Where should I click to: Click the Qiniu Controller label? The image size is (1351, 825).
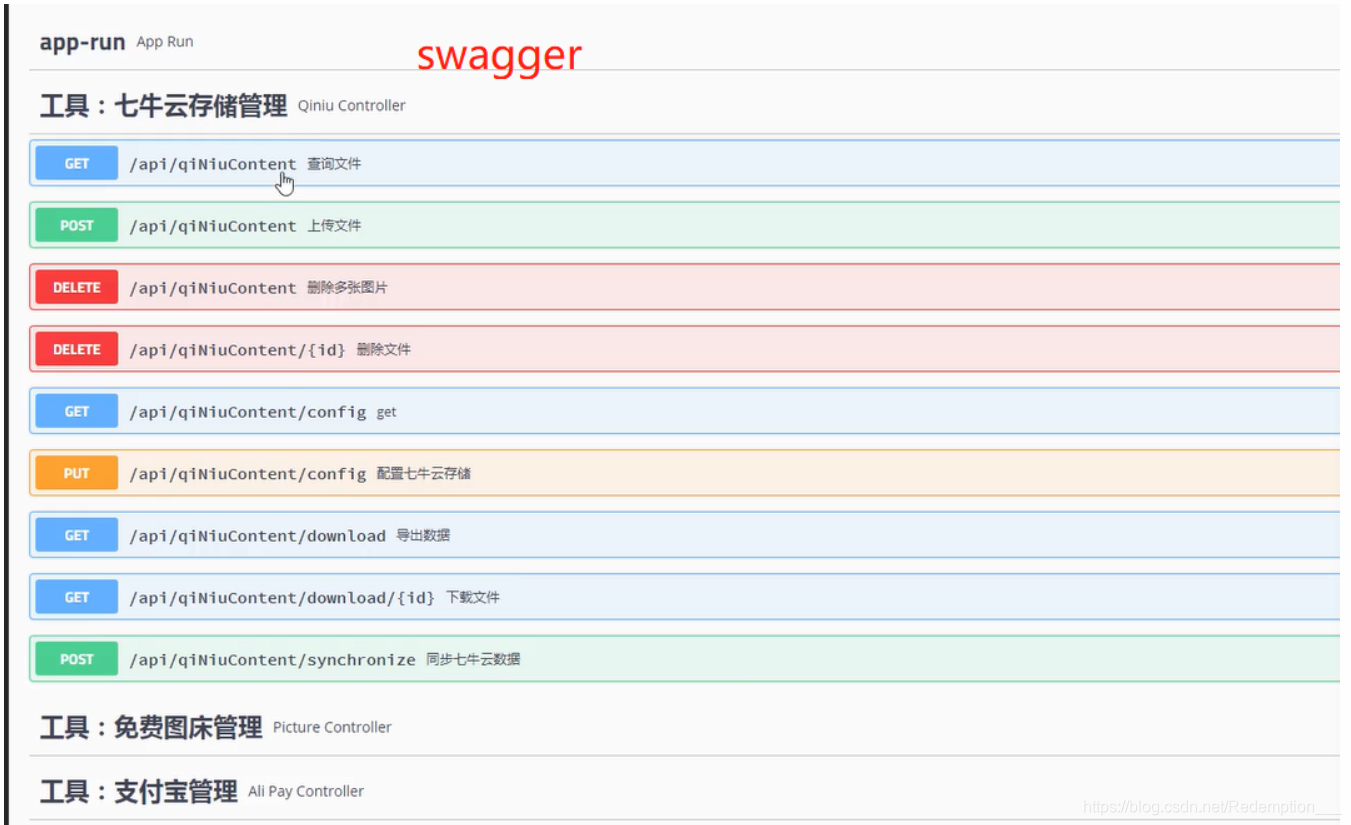352,105
